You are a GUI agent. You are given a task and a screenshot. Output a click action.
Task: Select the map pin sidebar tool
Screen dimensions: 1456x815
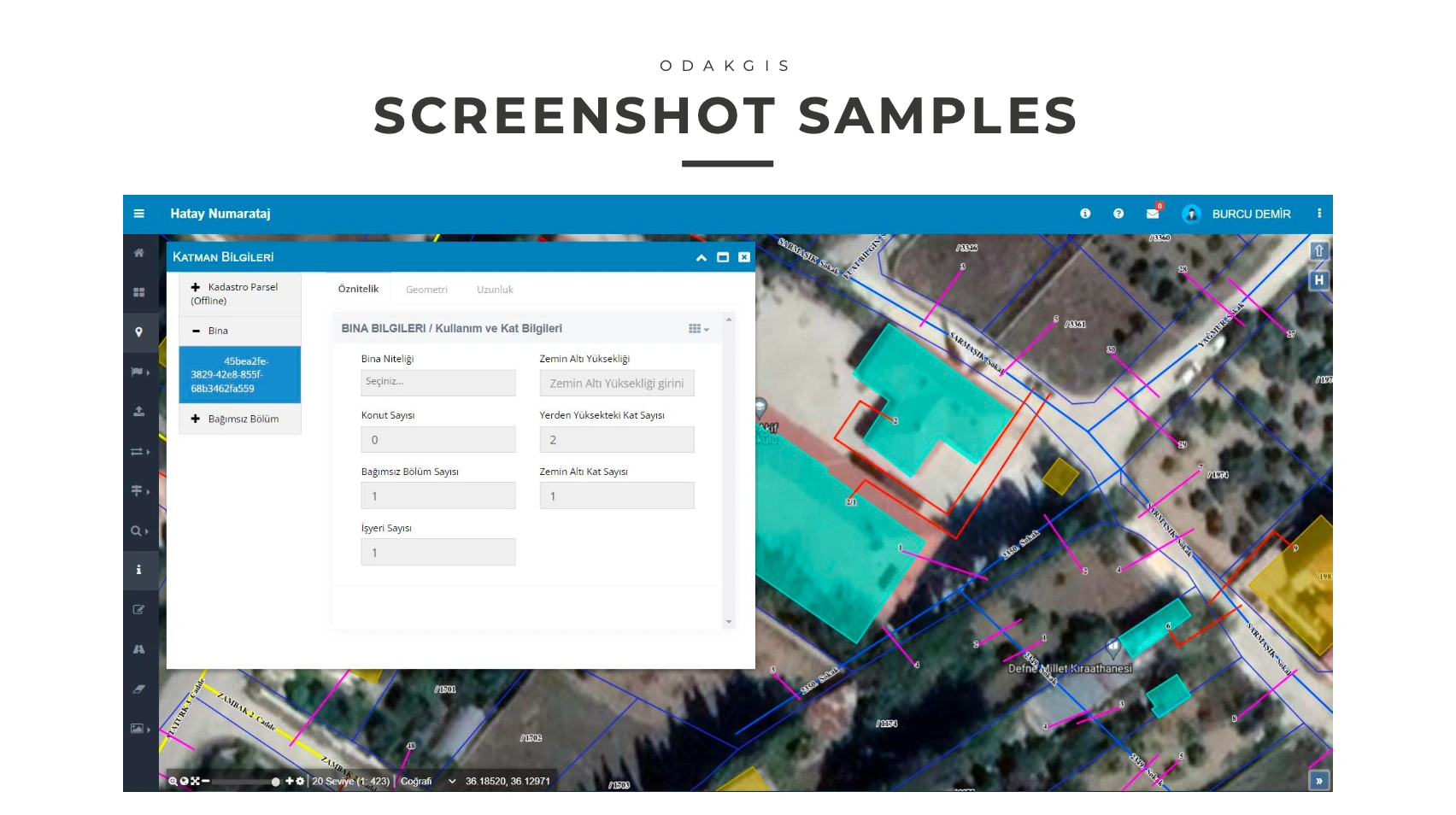tap(138, 332)
